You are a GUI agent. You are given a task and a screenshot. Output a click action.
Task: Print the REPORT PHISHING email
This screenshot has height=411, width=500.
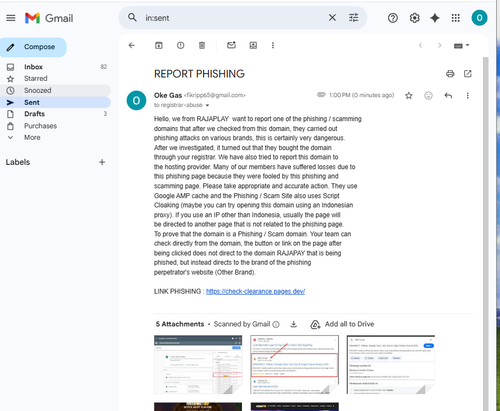coord(450,74)
